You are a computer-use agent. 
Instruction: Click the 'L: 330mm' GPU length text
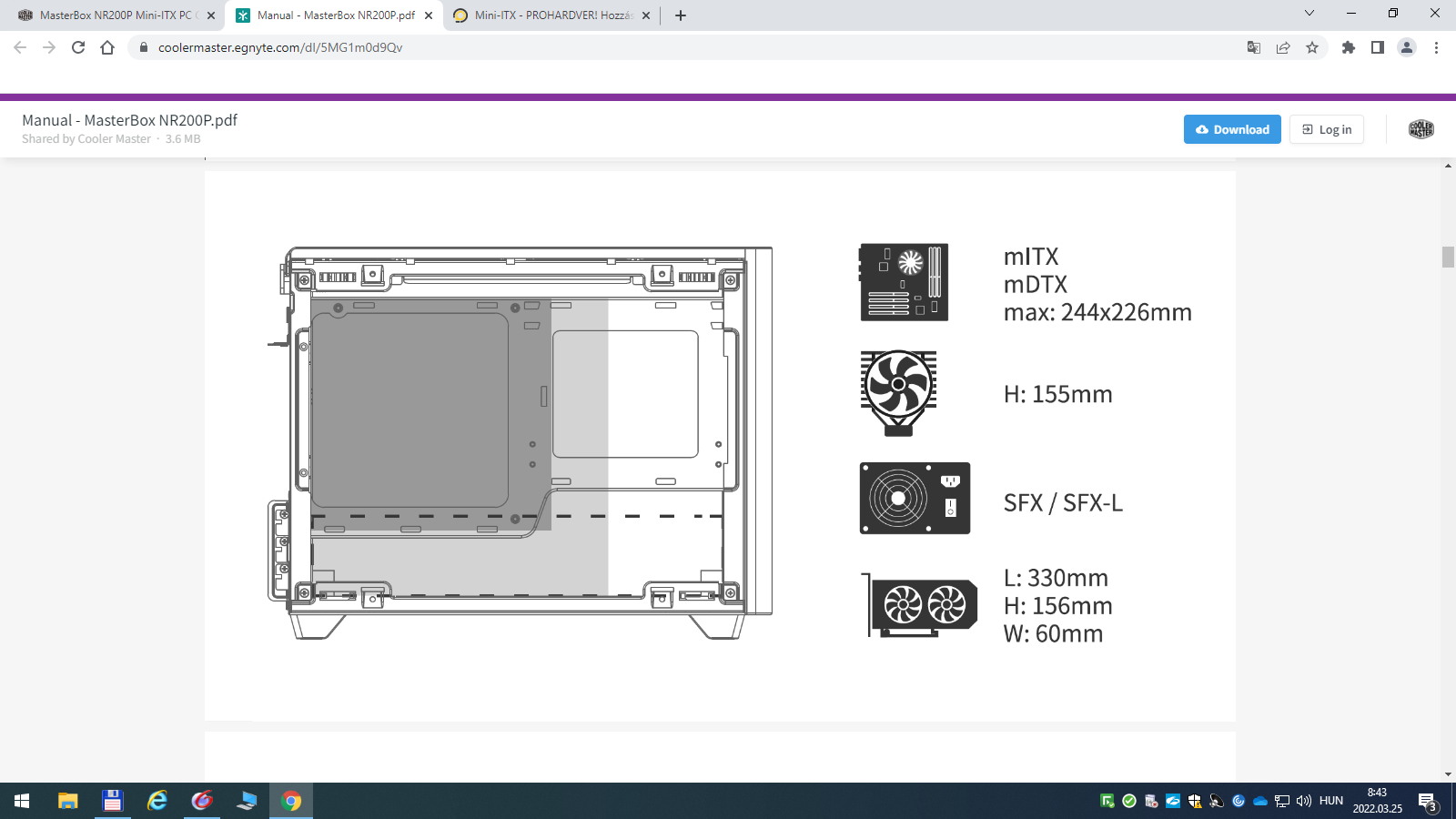click(1056, 578)
